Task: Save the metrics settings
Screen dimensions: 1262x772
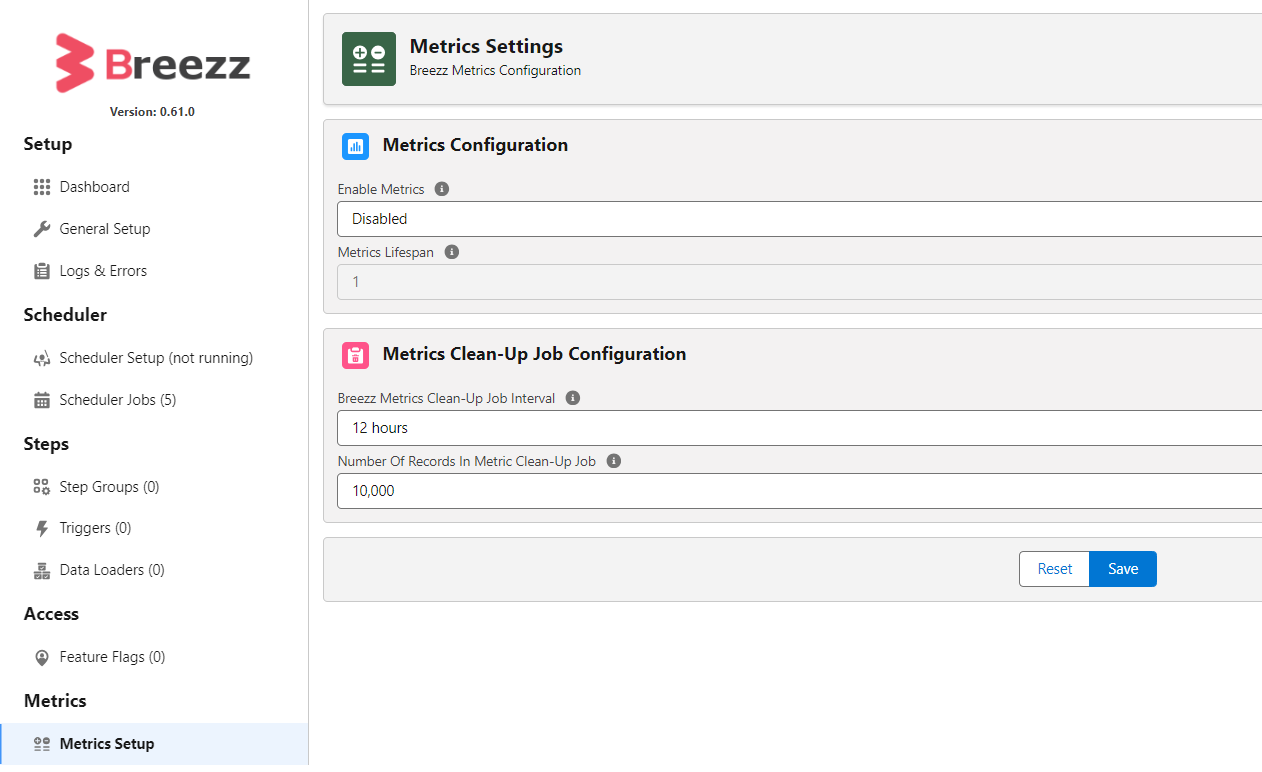Action: [x=1122, y=568]
